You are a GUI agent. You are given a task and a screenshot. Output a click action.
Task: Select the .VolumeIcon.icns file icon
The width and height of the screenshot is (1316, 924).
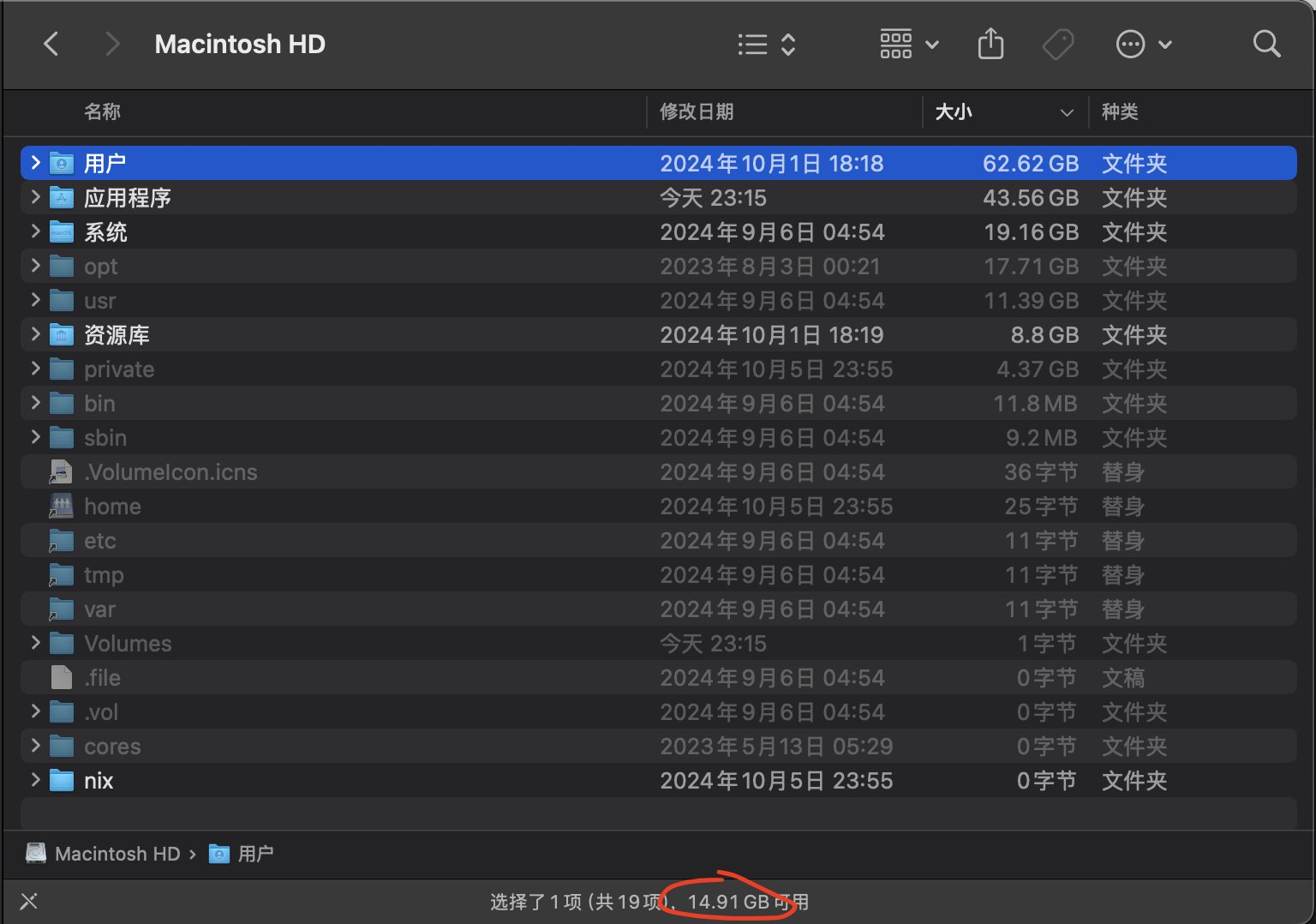[61, 472]
